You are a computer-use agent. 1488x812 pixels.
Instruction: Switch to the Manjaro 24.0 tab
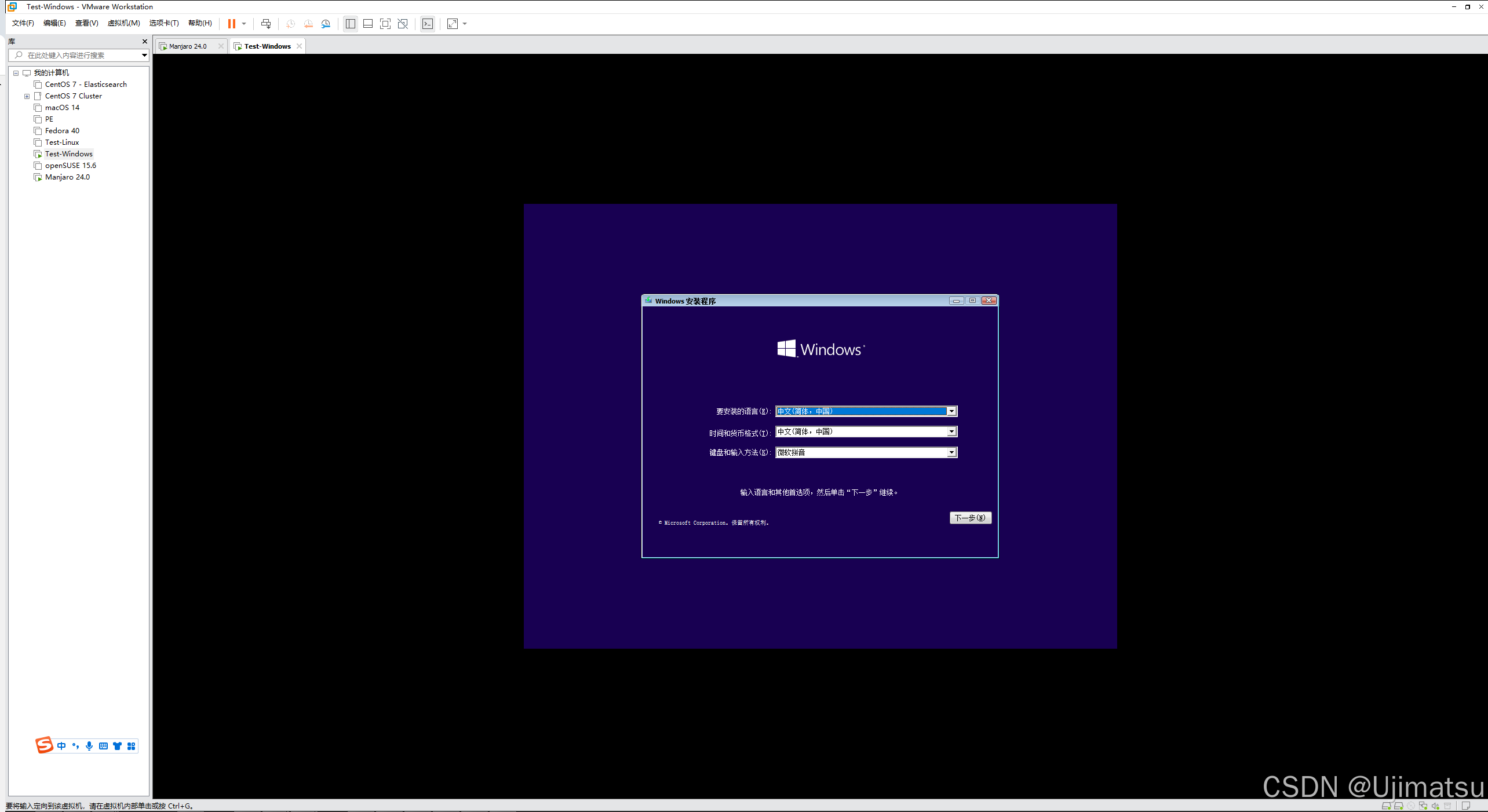(188, 46)
